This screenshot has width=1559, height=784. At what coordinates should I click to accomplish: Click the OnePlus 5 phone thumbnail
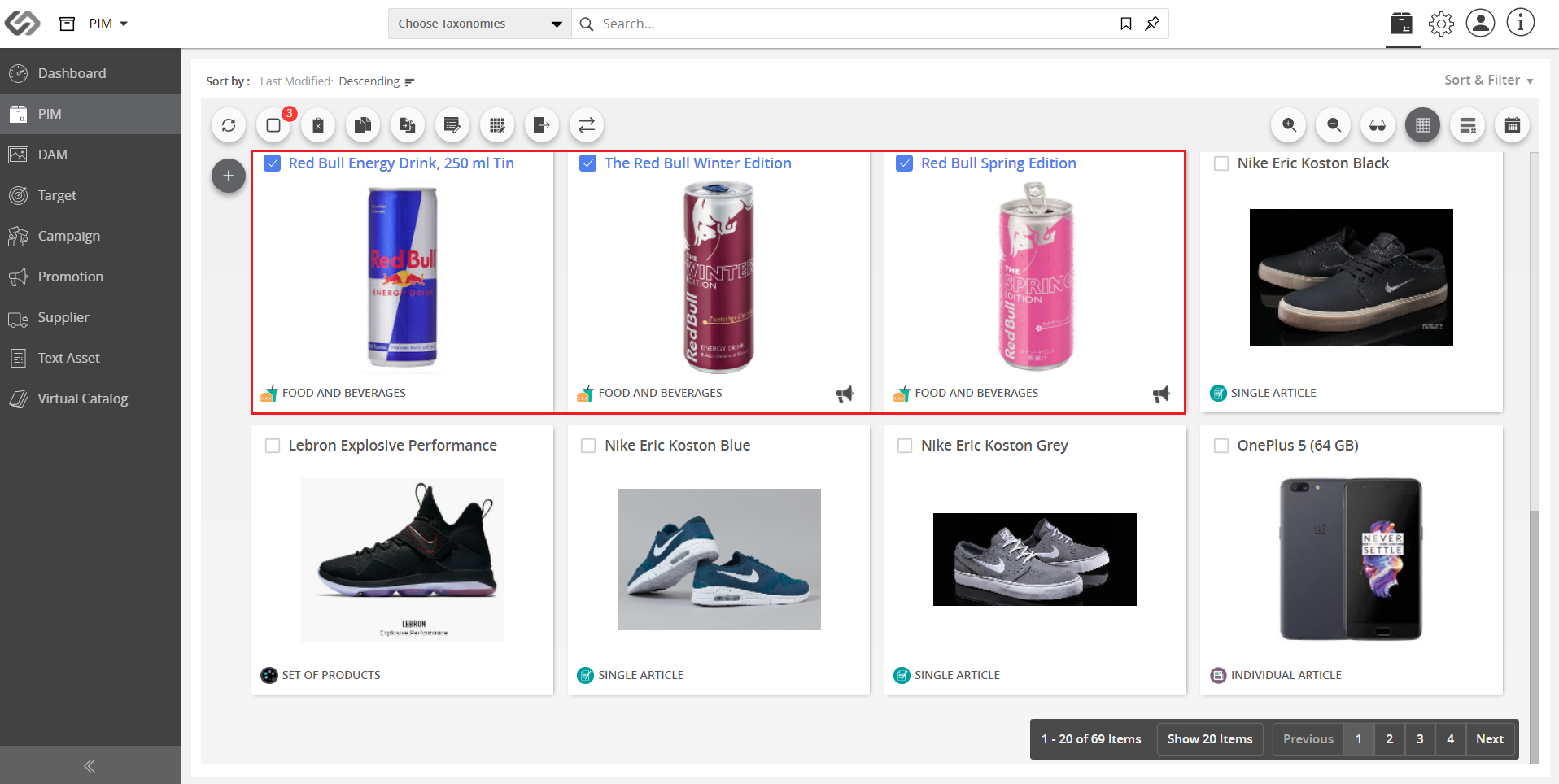(1351, 560)
